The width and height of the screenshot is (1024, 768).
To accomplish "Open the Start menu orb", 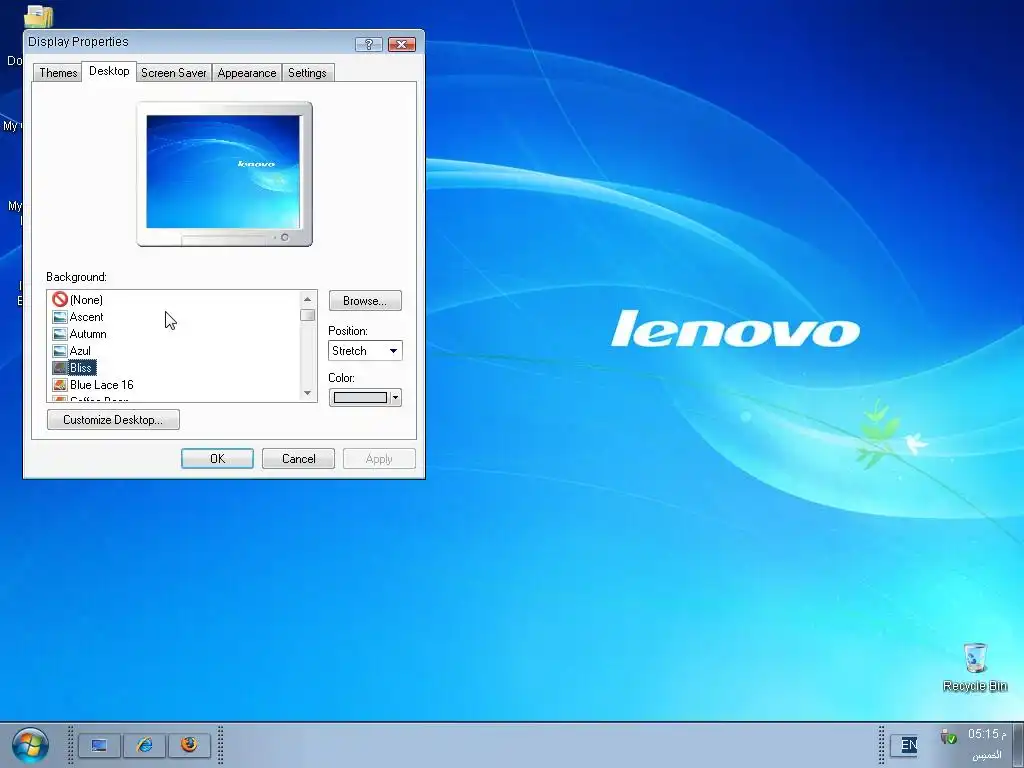I will [x=30, y=746].
